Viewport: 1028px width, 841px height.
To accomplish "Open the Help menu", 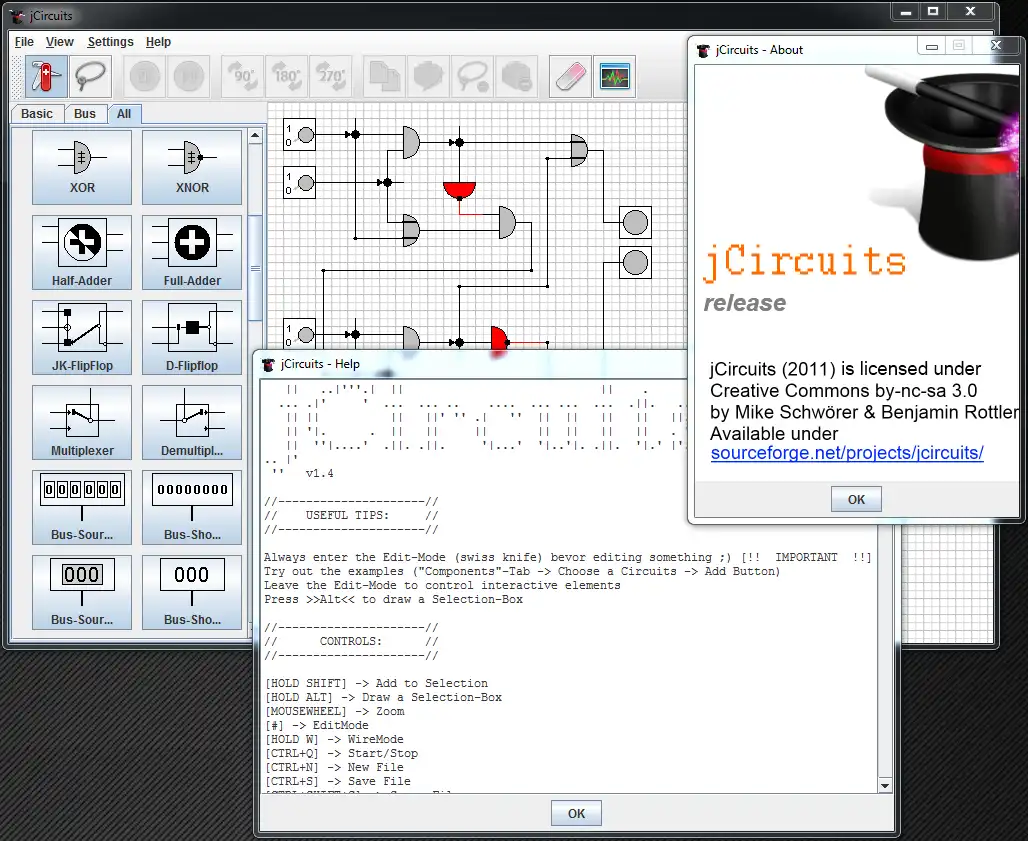I will (158, 42).
